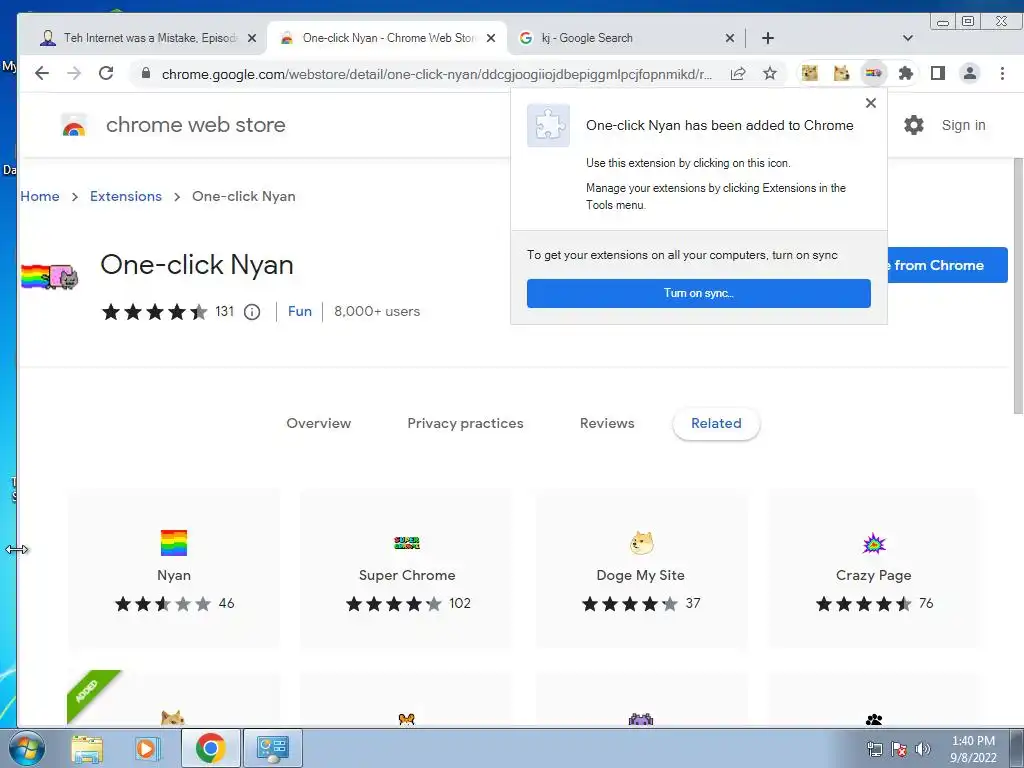Click Chrome taskbar icon
Viewport: 1024px width, 768px height.
point(210,748)
